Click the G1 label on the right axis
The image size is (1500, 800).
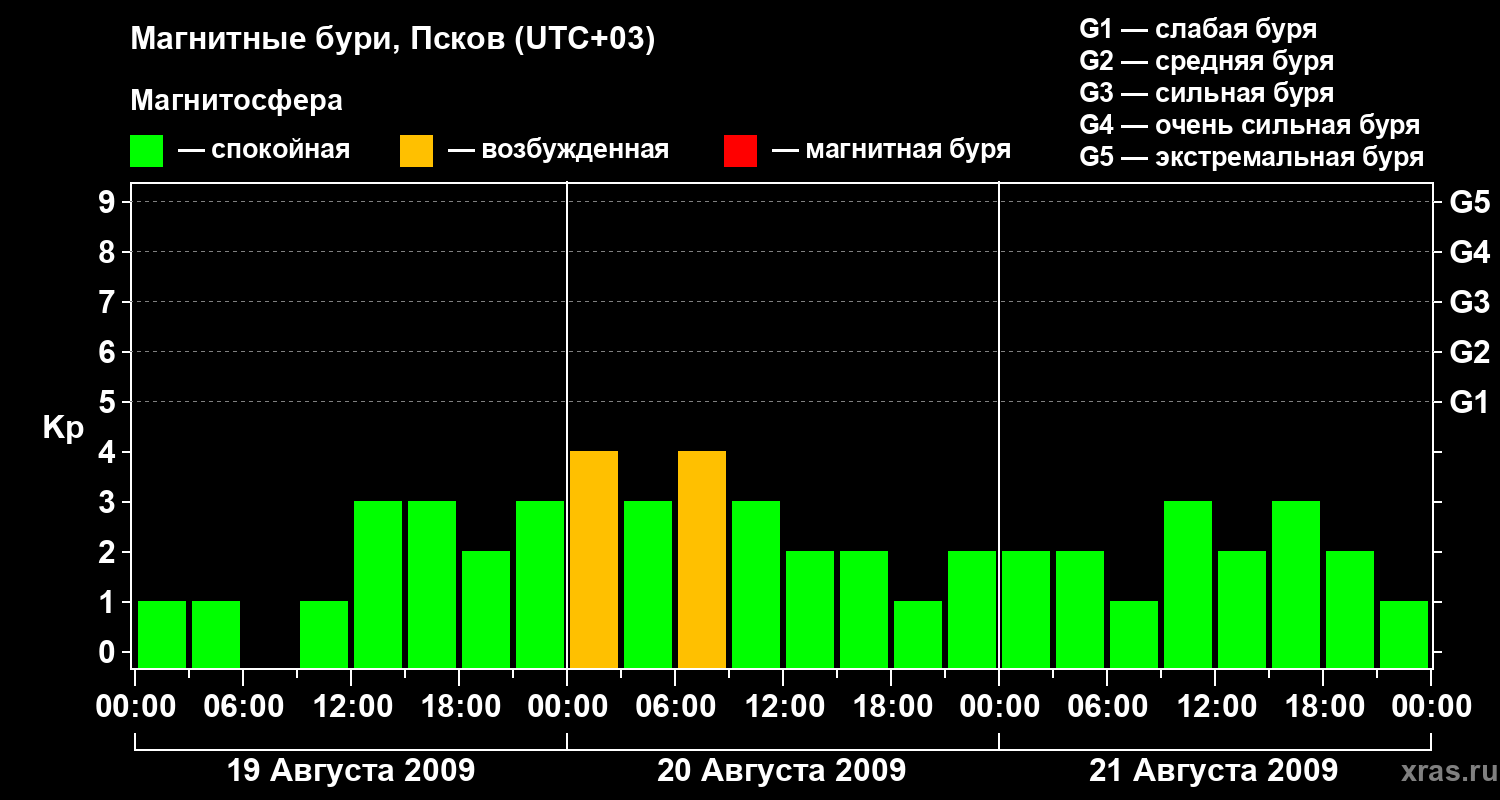click(1469, 402)
